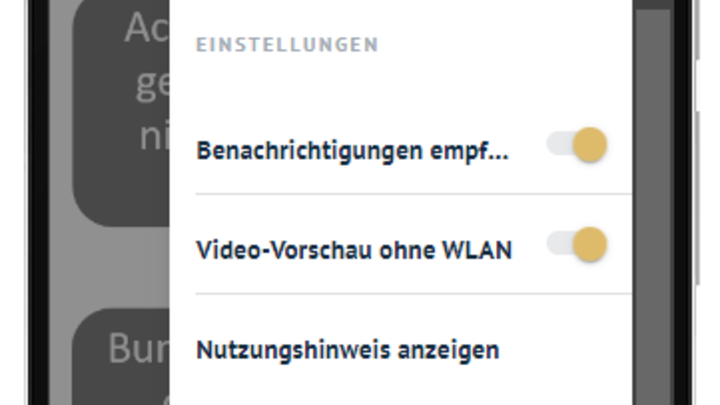Click the gold knob of the Video-Vorschau toggle
Screen dimensions: 720x405
pyautogui.click(x=590, y=244)
